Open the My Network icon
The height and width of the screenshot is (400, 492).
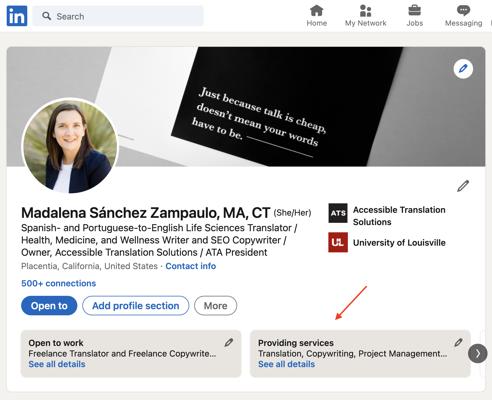pyautogui.click(x=365, y=11)
